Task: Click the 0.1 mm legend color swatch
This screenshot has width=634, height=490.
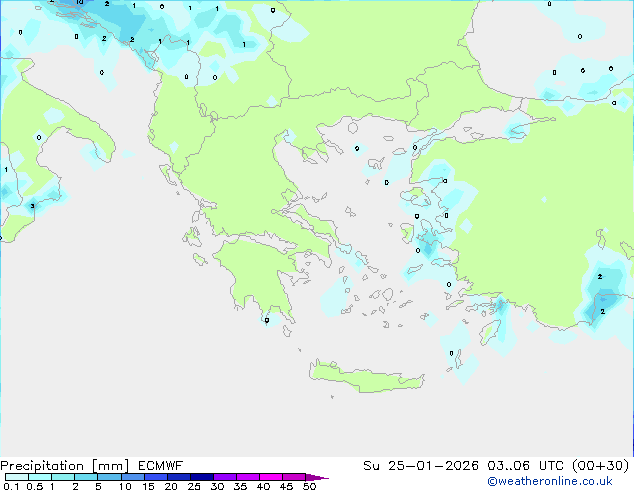Action: pyautogui.click(x=17, y=477)
